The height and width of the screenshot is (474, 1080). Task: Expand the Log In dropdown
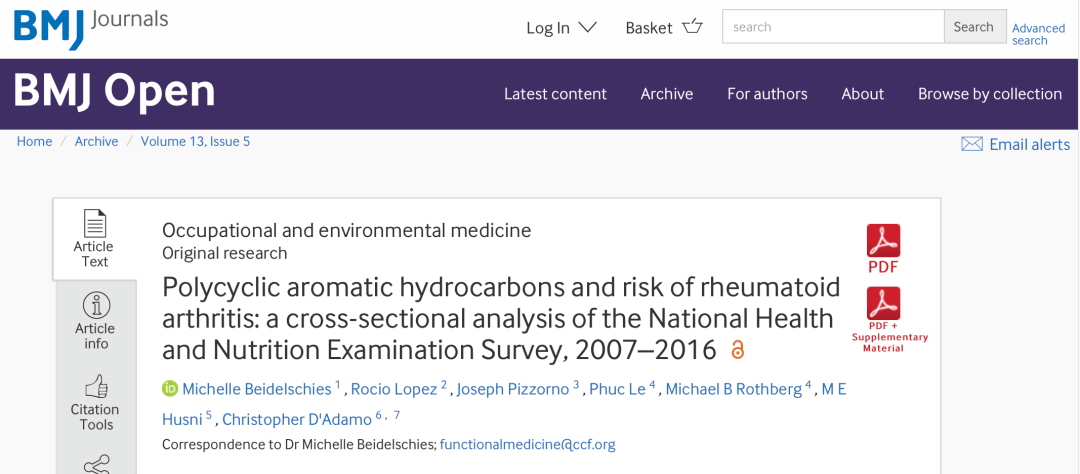tap(561, 27)
